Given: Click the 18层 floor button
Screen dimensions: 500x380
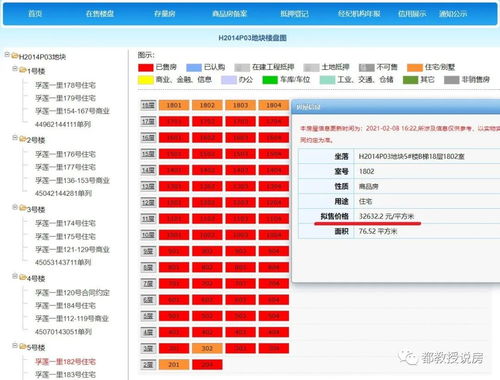Looking at the screenshot, I should (x=148, y=105).
